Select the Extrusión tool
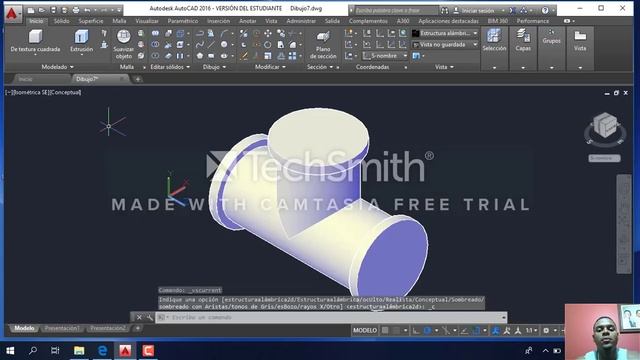The image size is (640, 360). point(81,41)
